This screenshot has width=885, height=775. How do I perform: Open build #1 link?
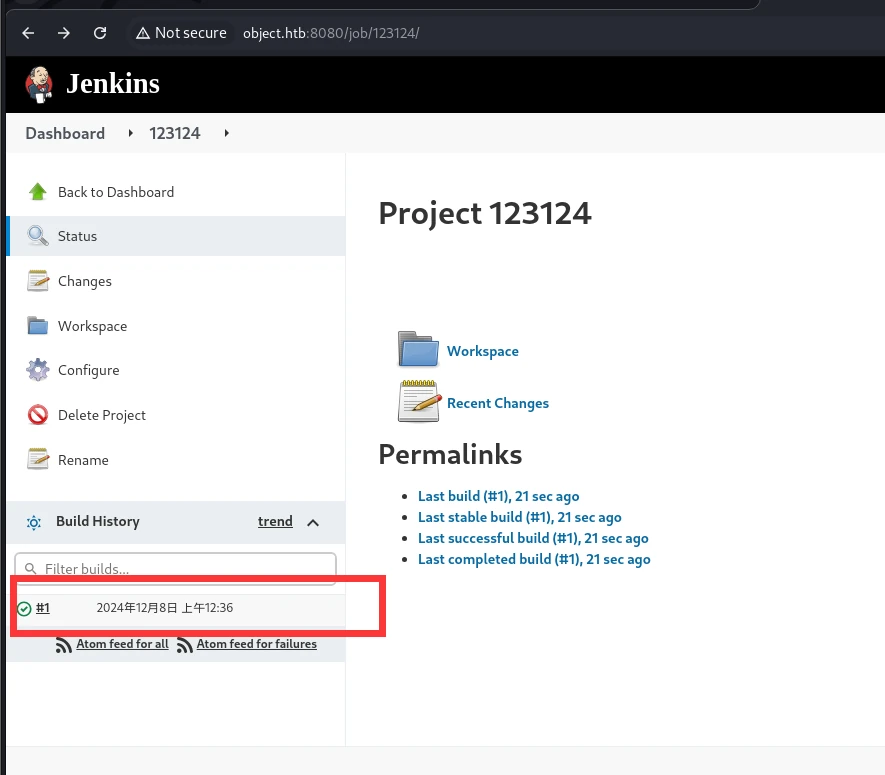click(43, 608)
